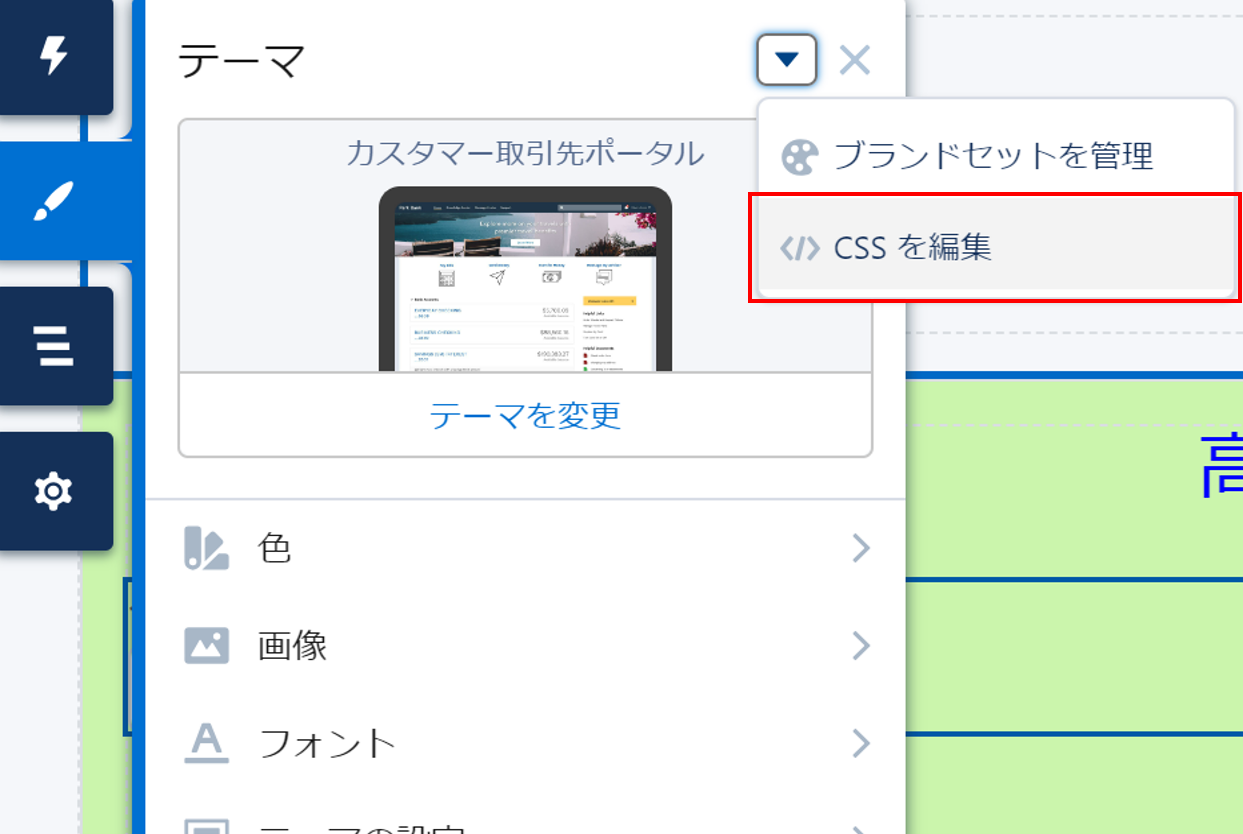Select the Theme paintbrush sidebar icon
1243x834 pixels.
pos(53,201)
